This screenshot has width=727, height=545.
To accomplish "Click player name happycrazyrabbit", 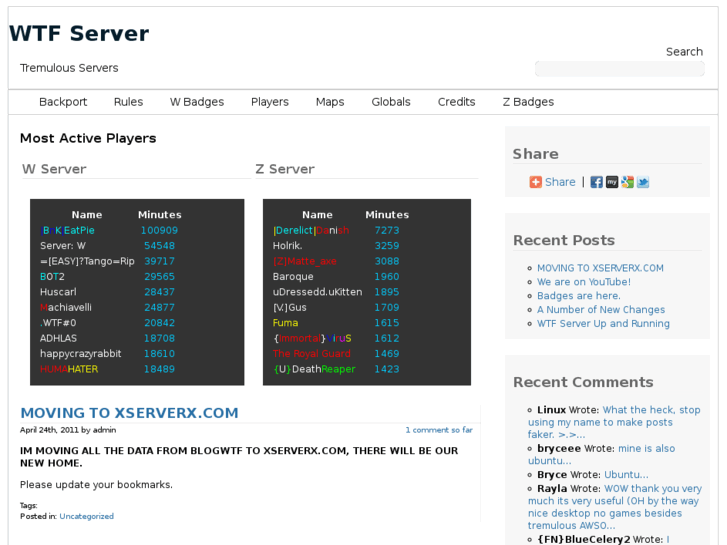I will pos(81,354).
